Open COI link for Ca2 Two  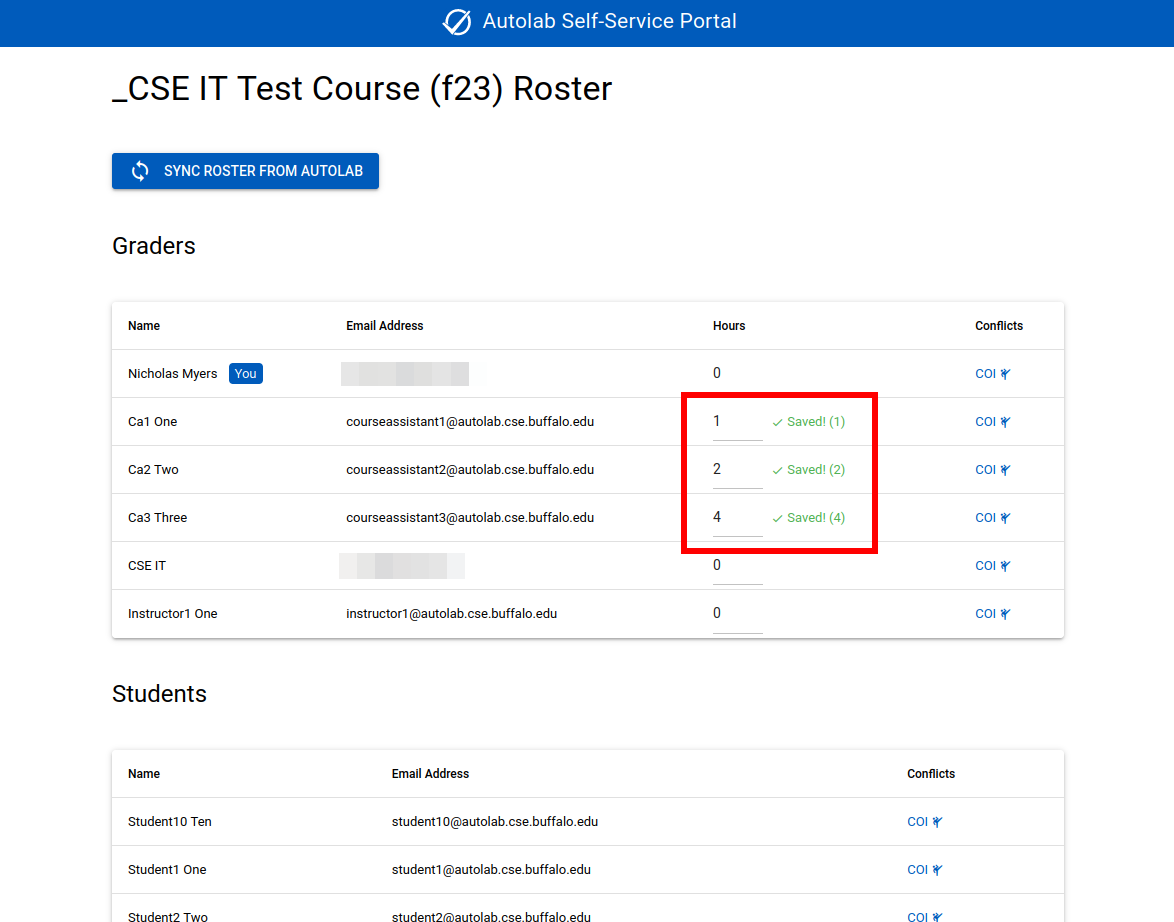click(993, 470)
